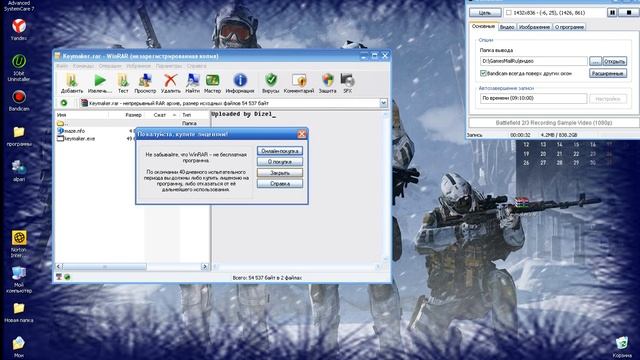Click Закрыть to dismiss the license dialog

pos(280,173)
